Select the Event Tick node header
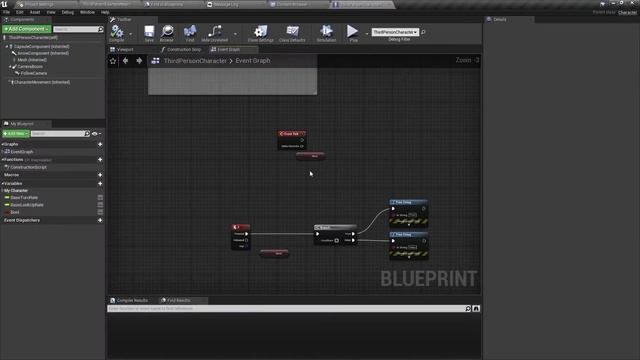The image size is (640, 360). (x=292, y=133)
